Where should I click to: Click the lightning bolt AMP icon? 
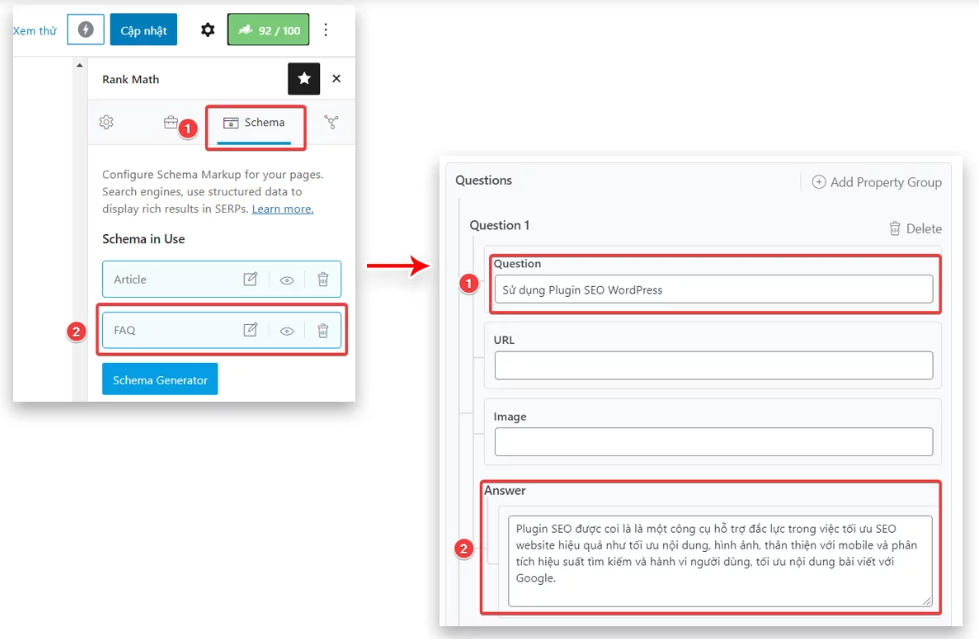tap(86, 30)
